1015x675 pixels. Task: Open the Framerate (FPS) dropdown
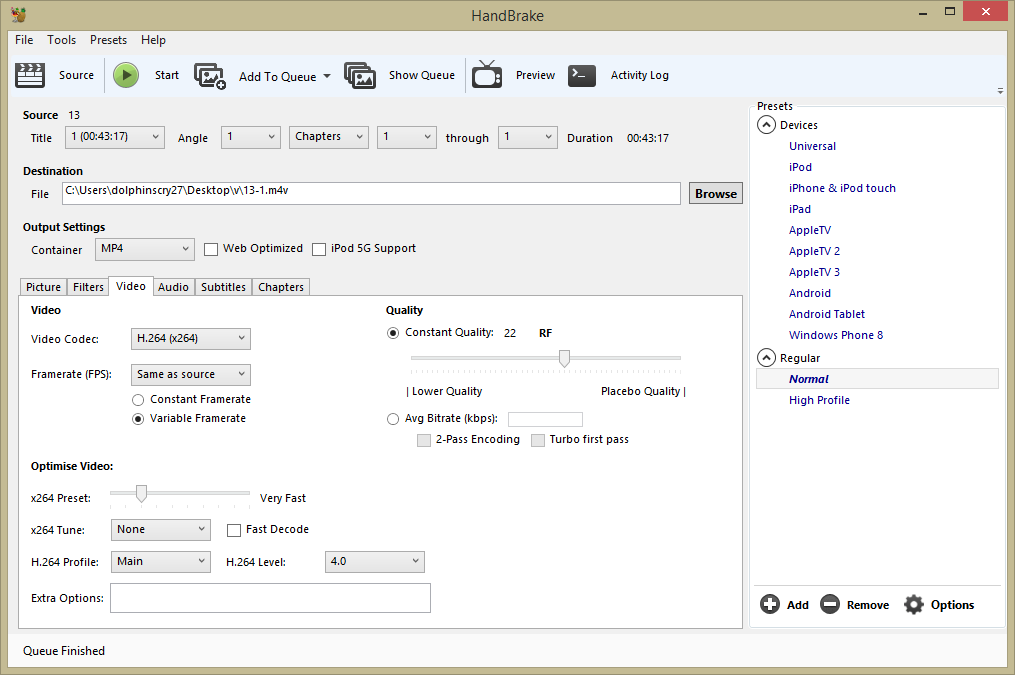[x=191, y=375]
